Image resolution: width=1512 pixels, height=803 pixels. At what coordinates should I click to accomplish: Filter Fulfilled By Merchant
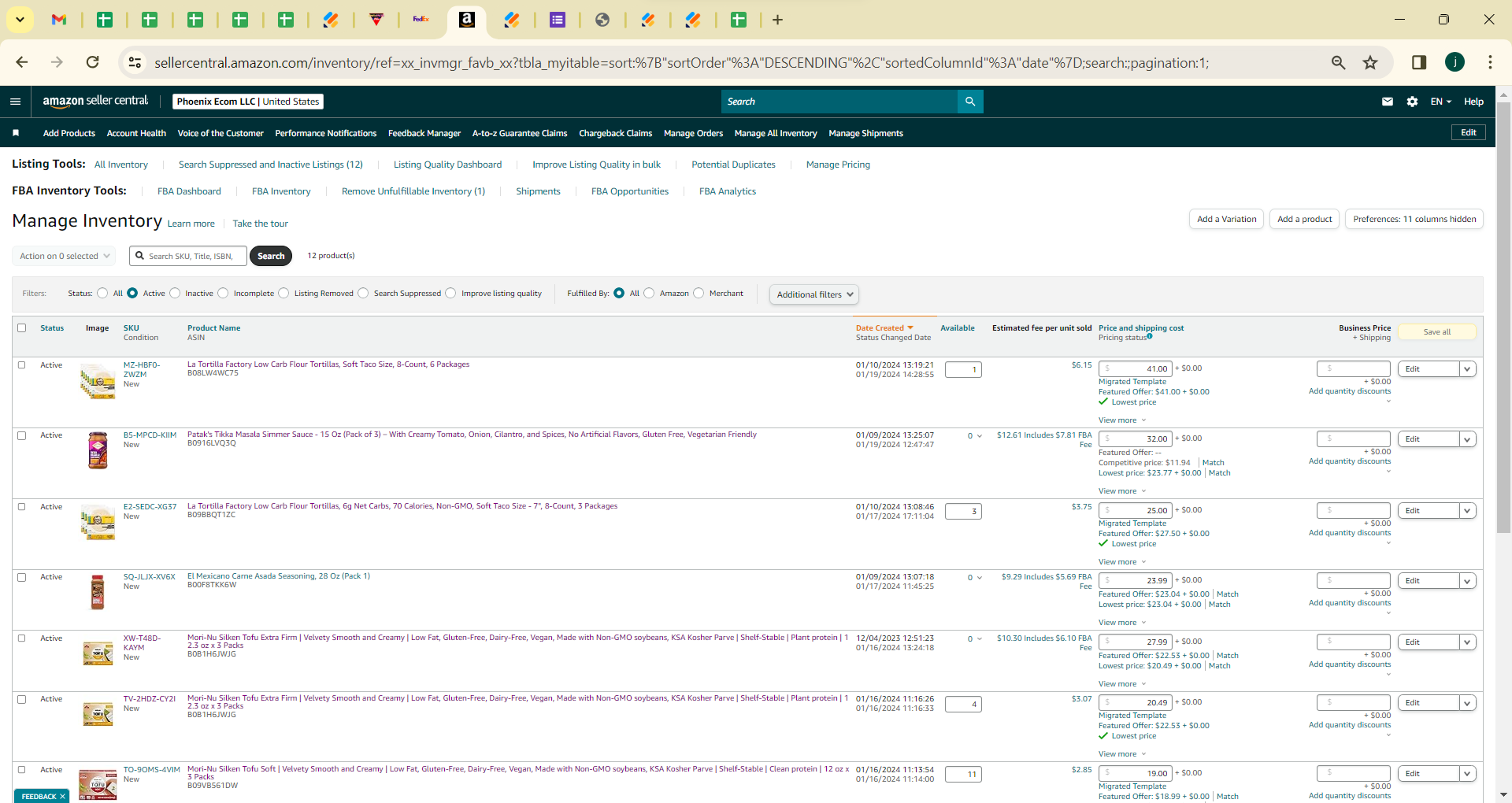click(699, 293)
